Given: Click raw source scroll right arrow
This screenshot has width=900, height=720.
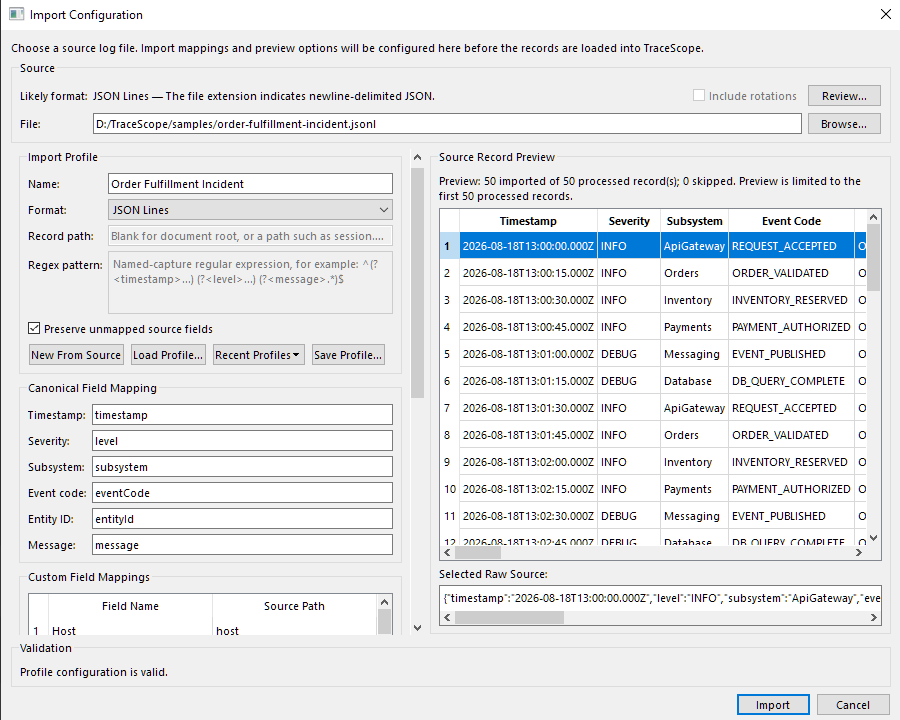Looking at the screenshot, I should tap(873, 617).
